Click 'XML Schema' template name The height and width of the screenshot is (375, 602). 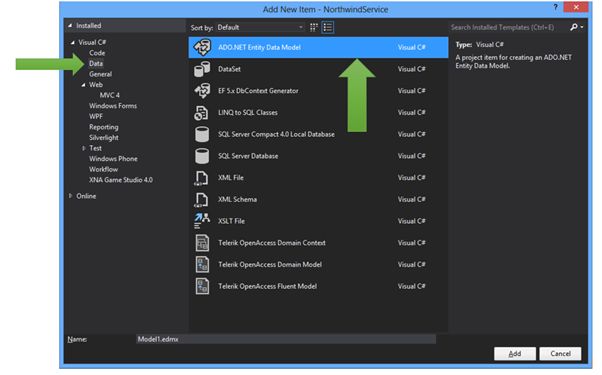point(237,200)
